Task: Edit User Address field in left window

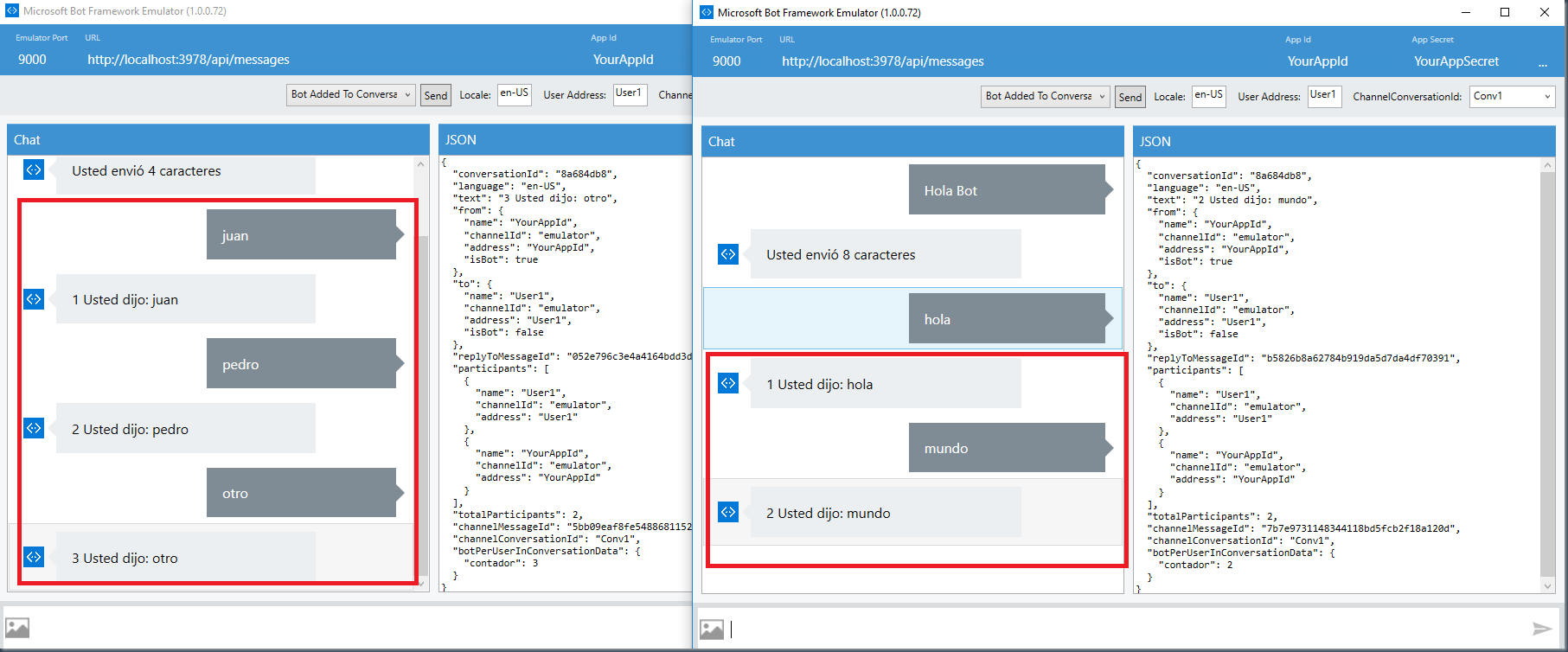Action: (630, 94)
